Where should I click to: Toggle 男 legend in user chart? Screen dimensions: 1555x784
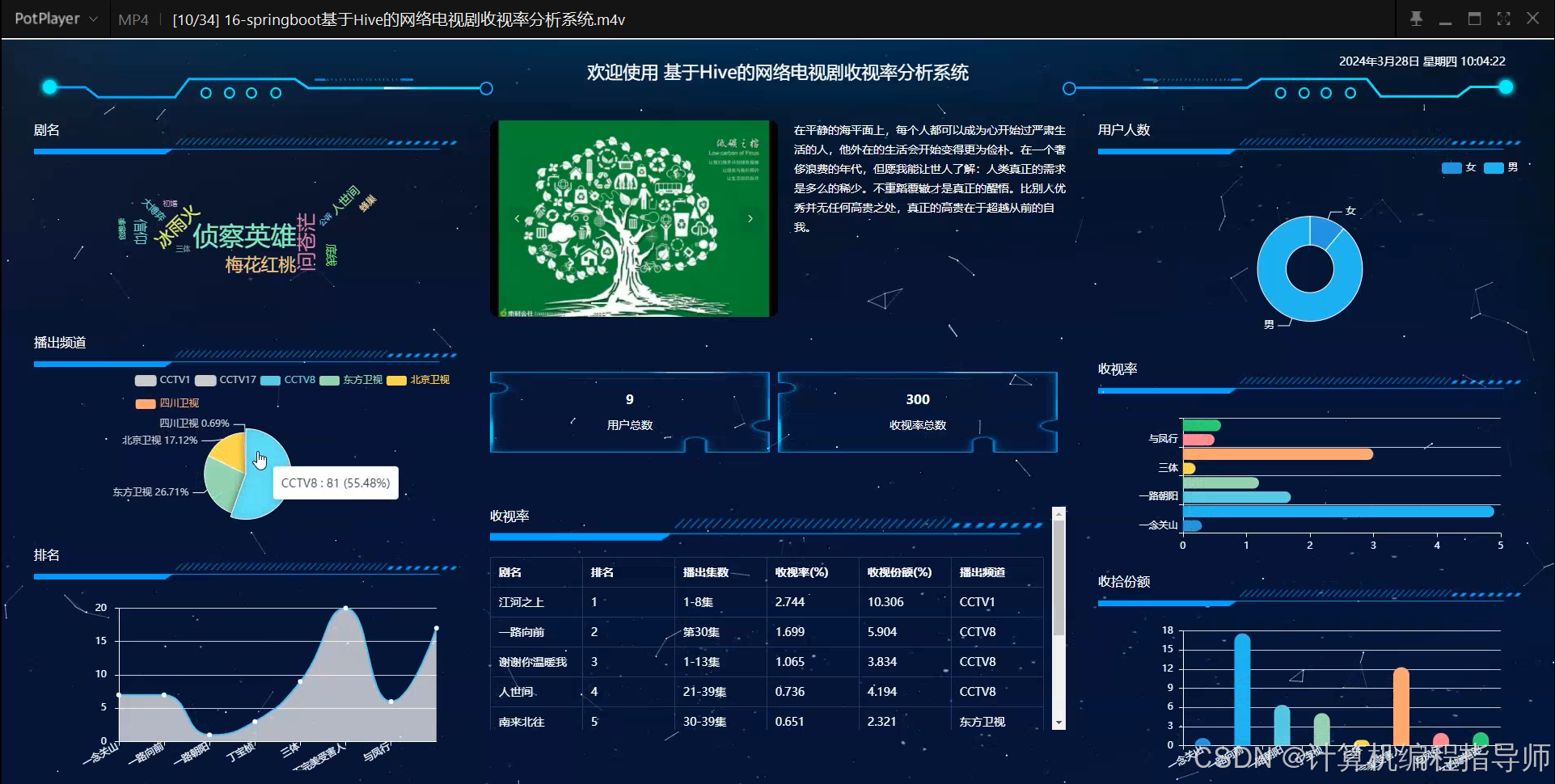tap(1501, 167)
